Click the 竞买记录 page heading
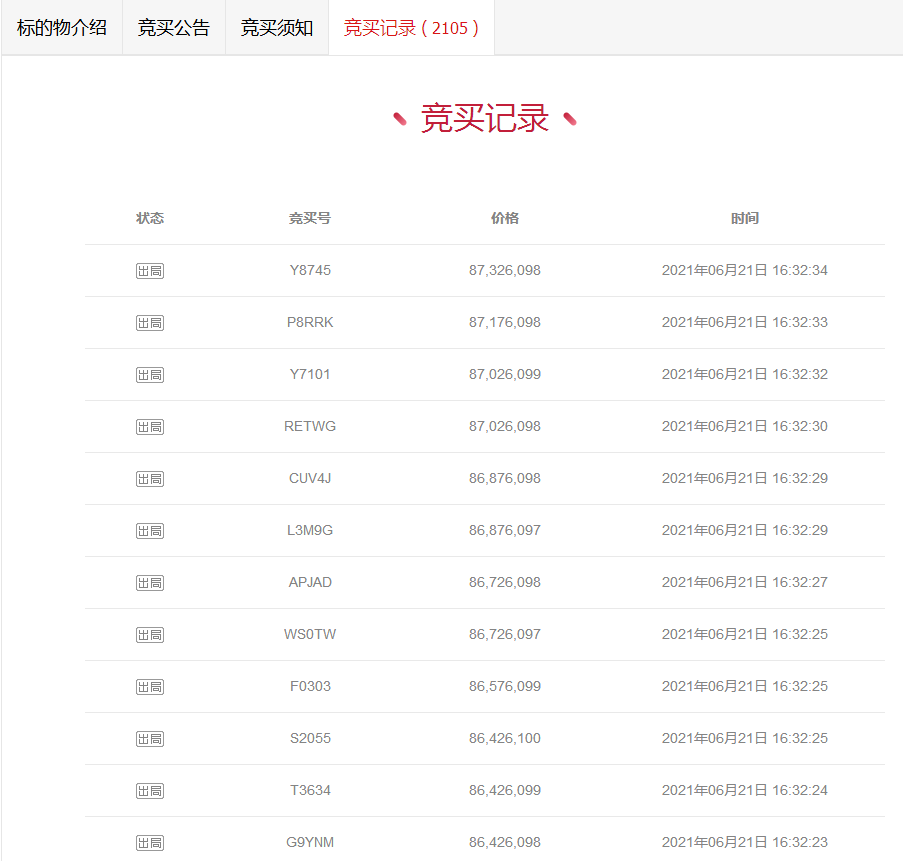Screen dimensions: 903x861 click(484, 117)
